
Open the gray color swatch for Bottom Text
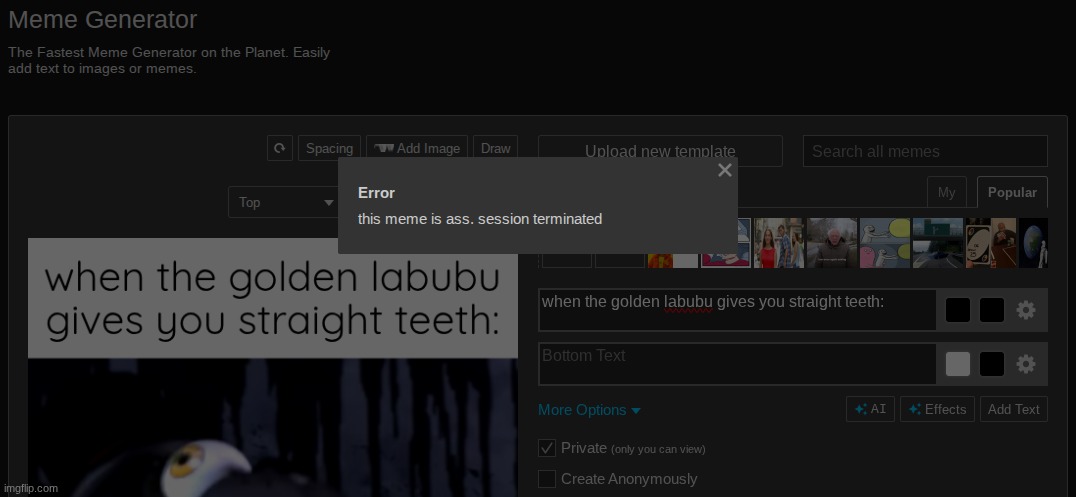pos(957,364)
